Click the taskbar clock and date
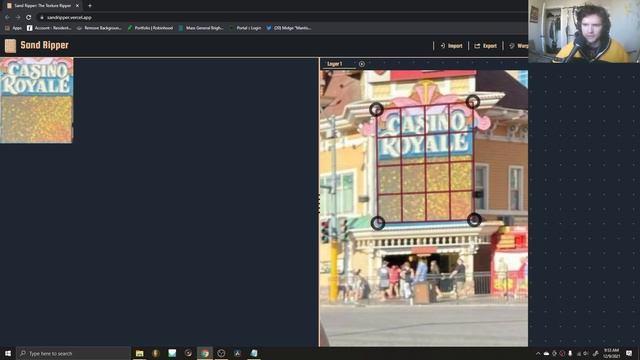 tap(611, 353)
